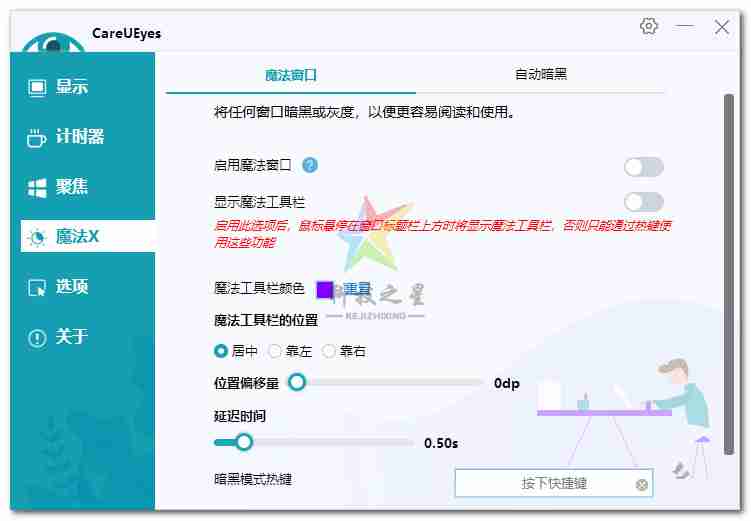Click the 0.50s delay value
The width and height of the screenshot is (751, 521).
tap(441, 443)
